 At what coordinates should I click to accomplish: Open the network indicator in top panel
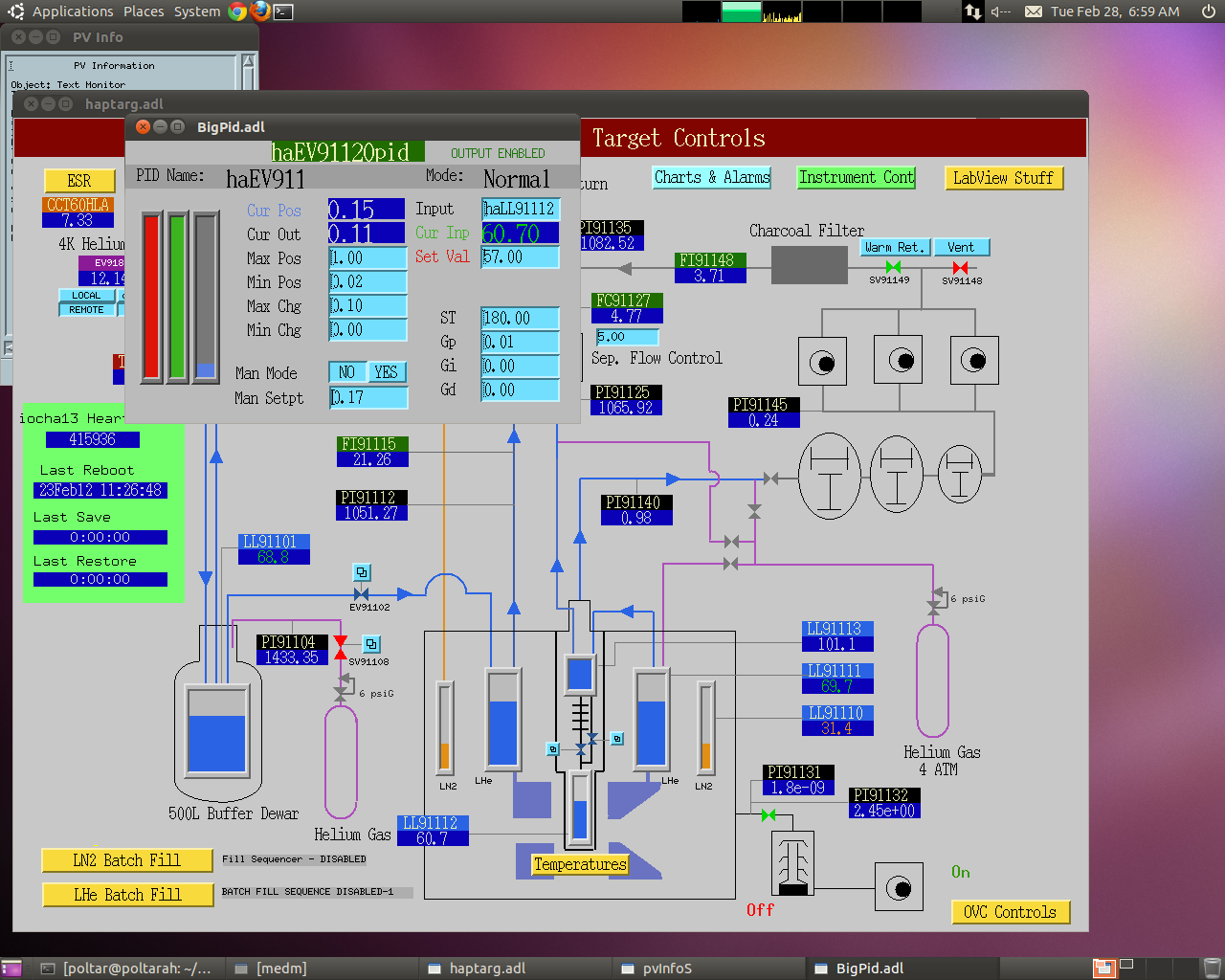click(x=972, y=11)
